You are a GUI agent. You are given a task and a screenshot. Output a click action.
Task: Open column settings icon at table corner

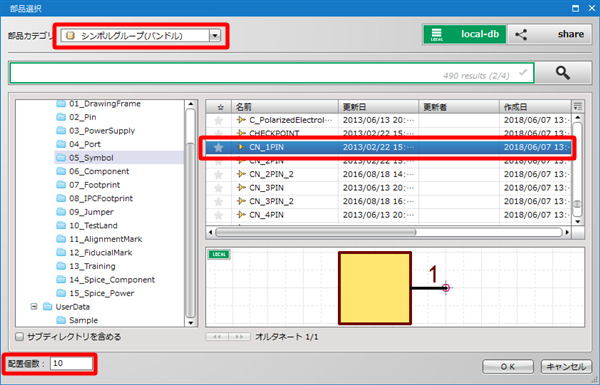pyautogui.click(x=577, y=106)
